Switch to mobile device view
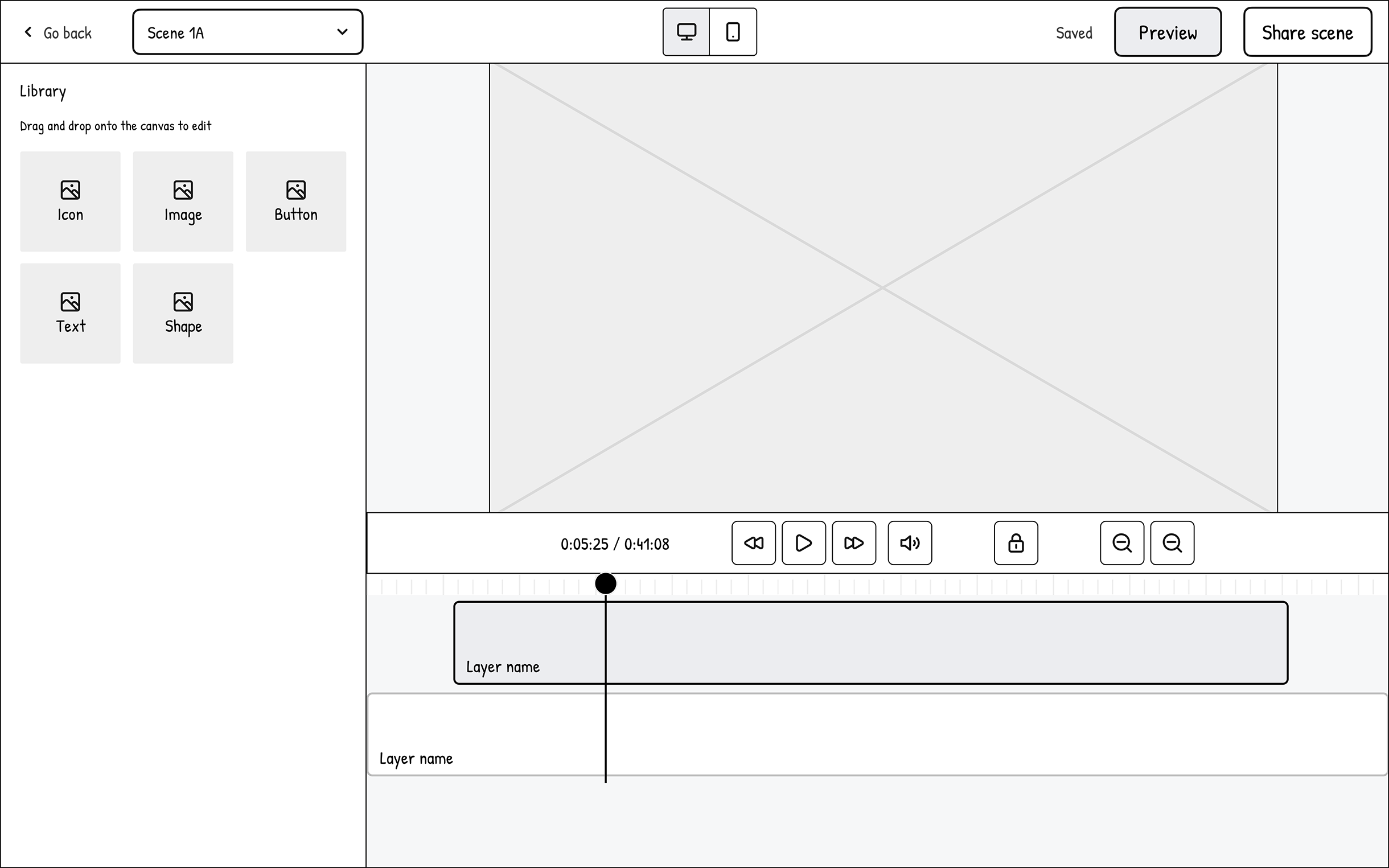The image size is (1389, 868). [733, 32]
